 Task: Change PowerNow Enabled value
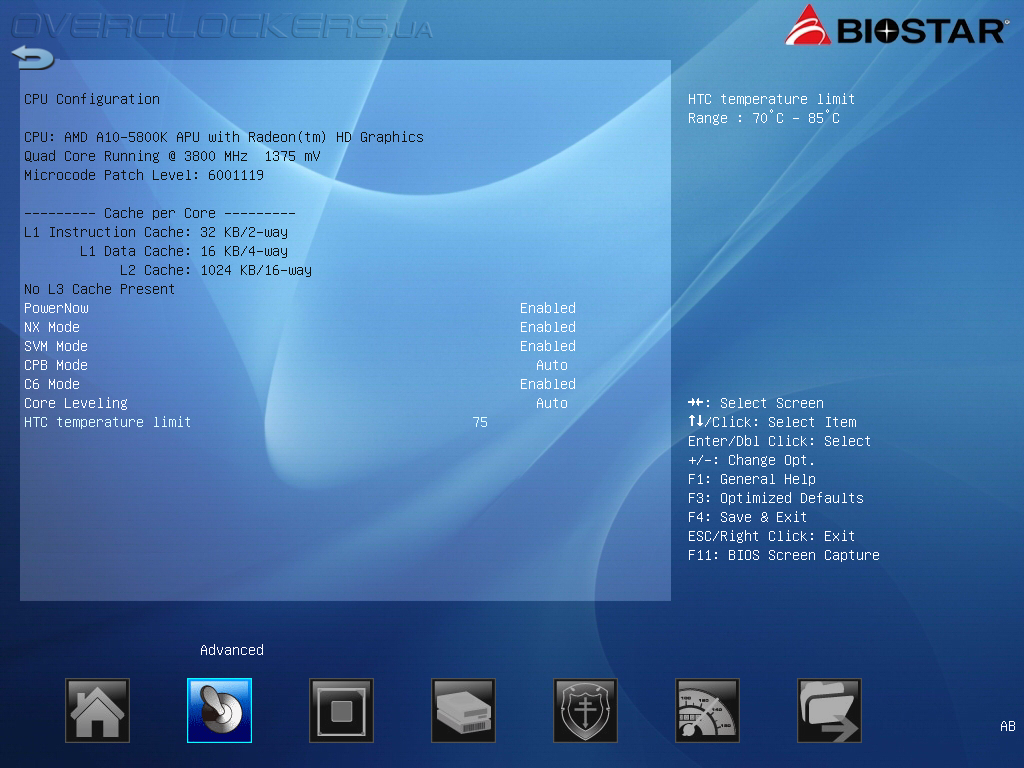(x=547, y=308)
